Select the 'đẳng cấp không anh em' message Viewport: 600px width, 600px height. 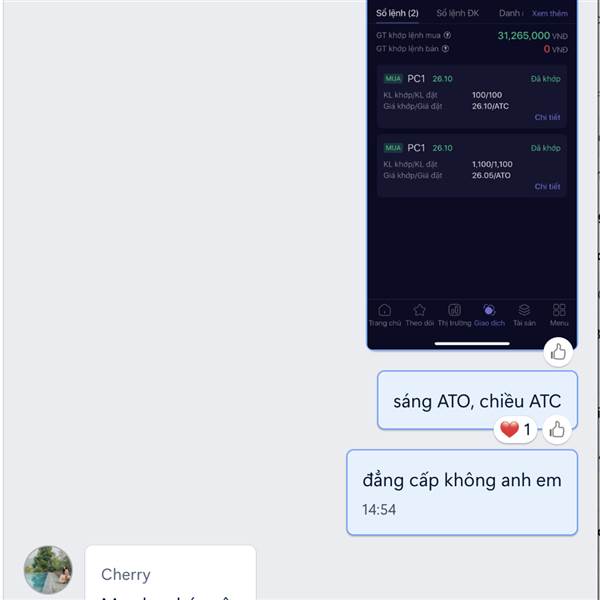point(462,492)
